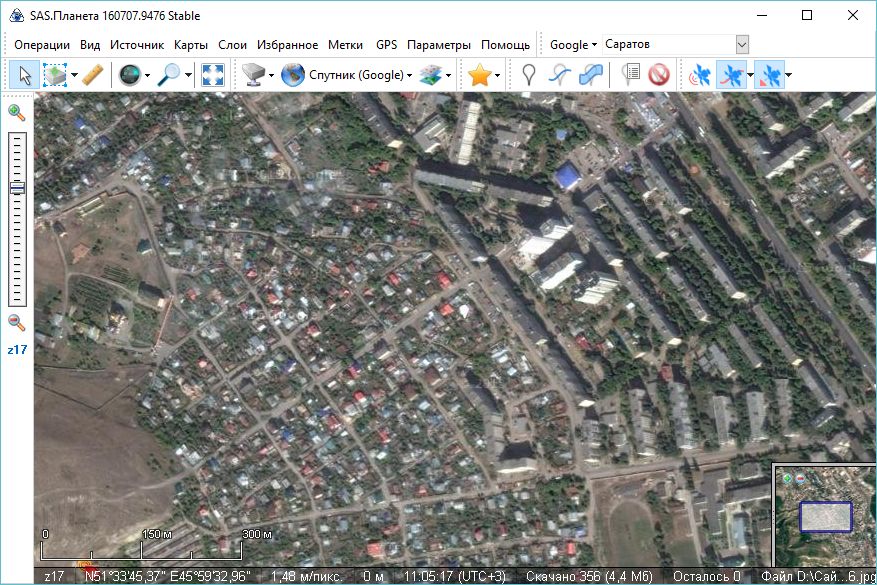Image resolution: width=877 pixels, height=585 pixels.
Task: Click the ruler distance measurement tool
Action: tap(92, 75)
